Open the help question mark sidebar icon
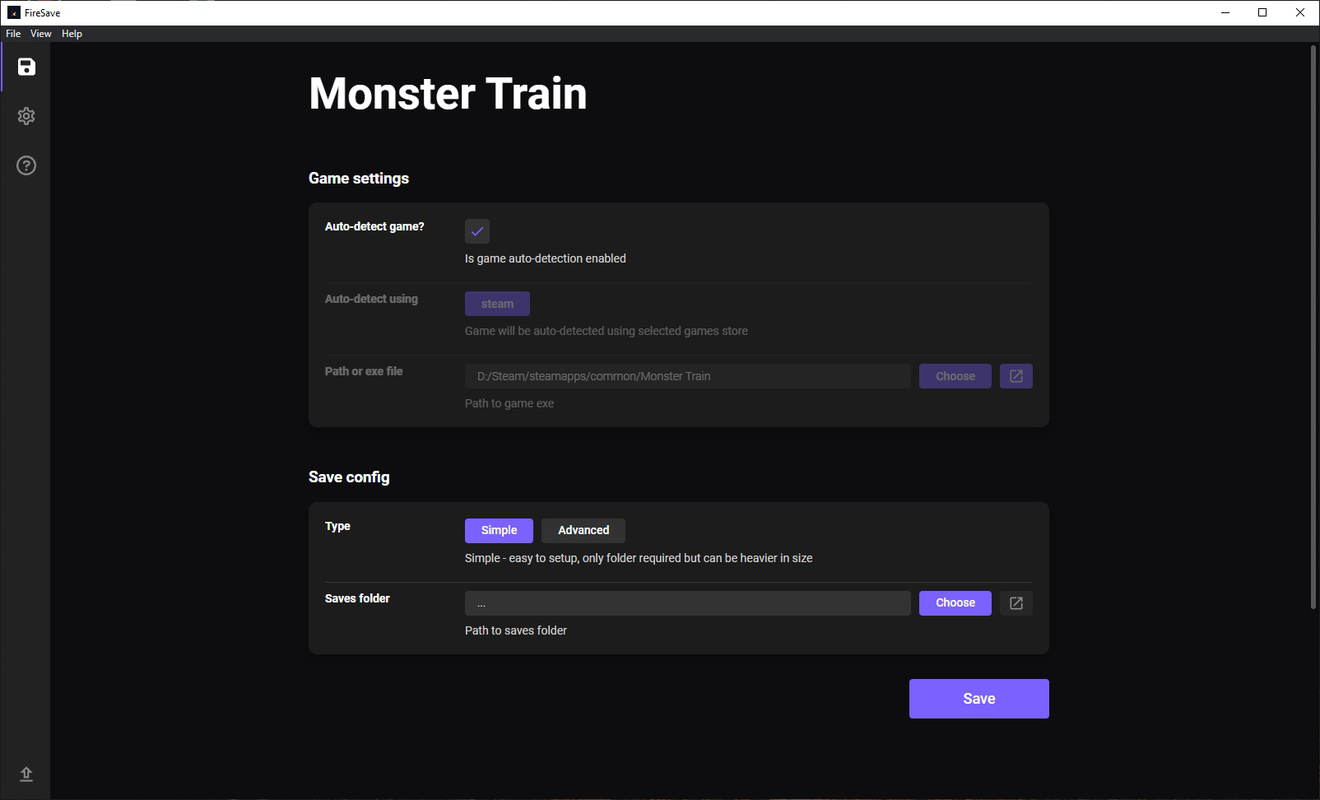1320x800 pixels. click(26, 165)
